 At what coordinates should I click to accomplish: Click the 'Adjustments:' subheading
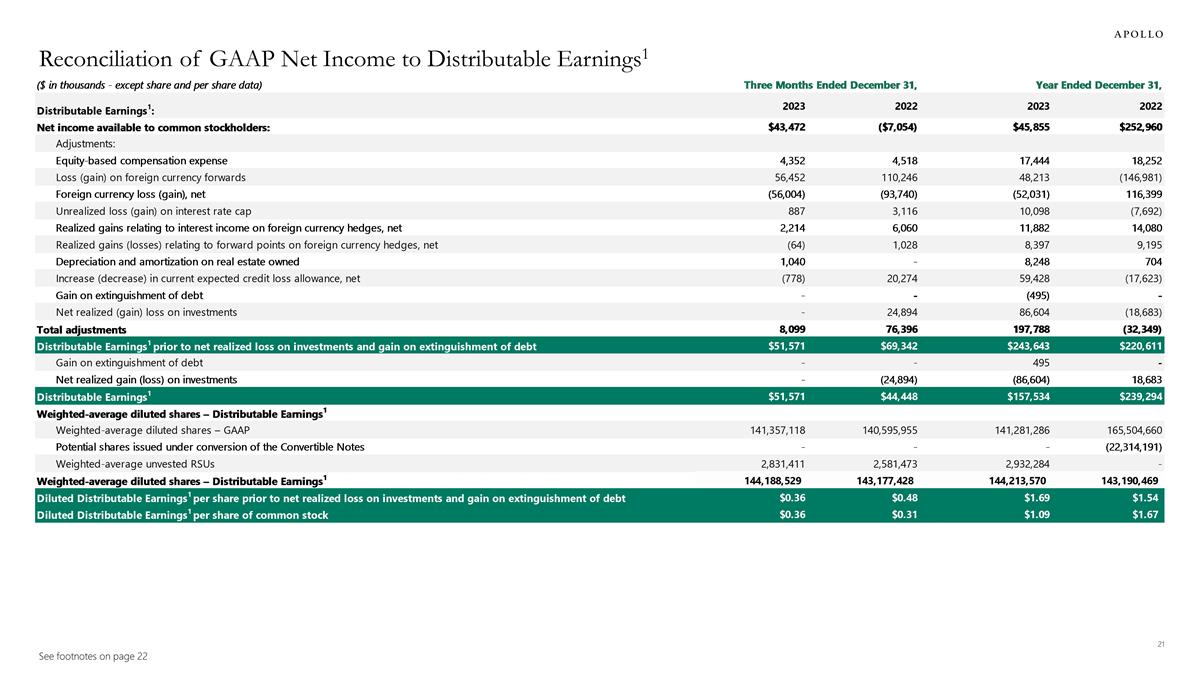pyautogui.click(x=86, y=144)
